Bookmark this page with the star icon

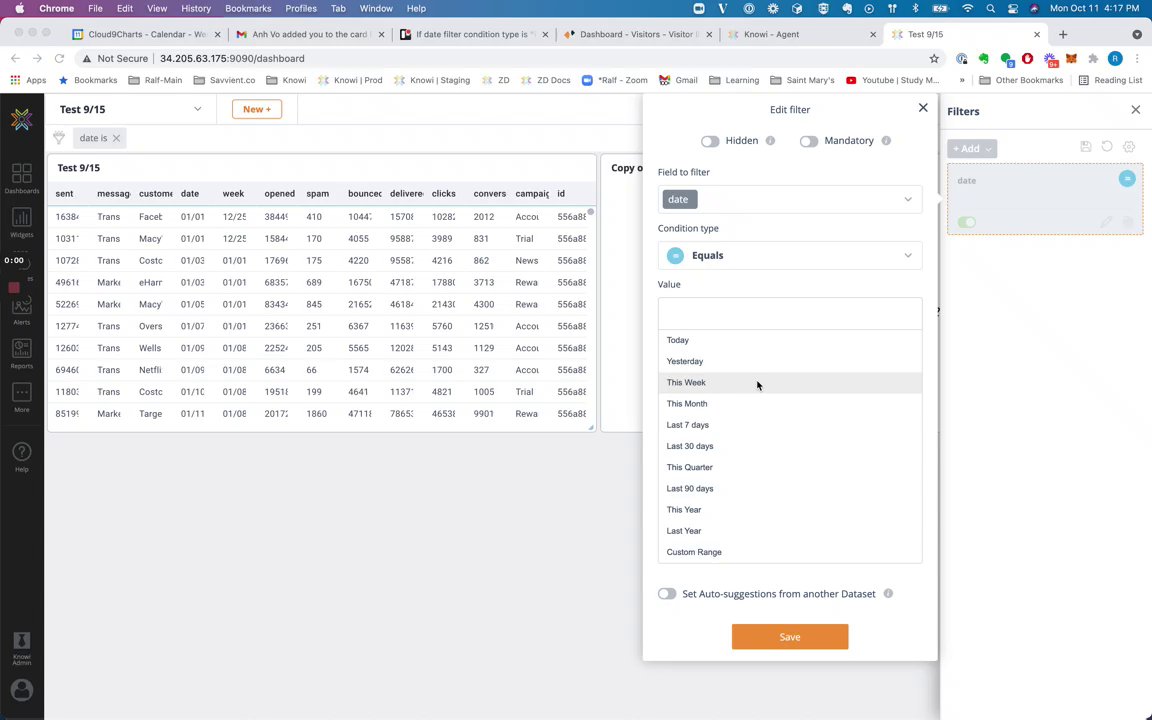pyautogui.click(x=934, y=59)
